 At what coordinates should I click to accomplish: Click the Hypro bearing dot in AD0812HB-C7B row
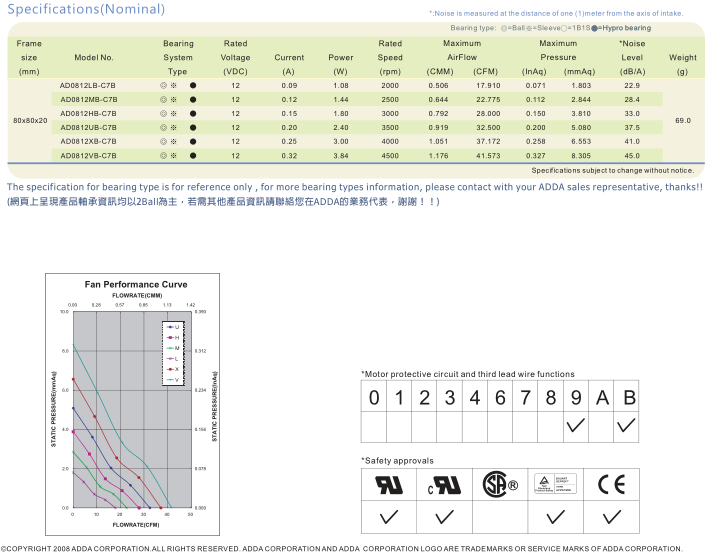click(193, 113)
